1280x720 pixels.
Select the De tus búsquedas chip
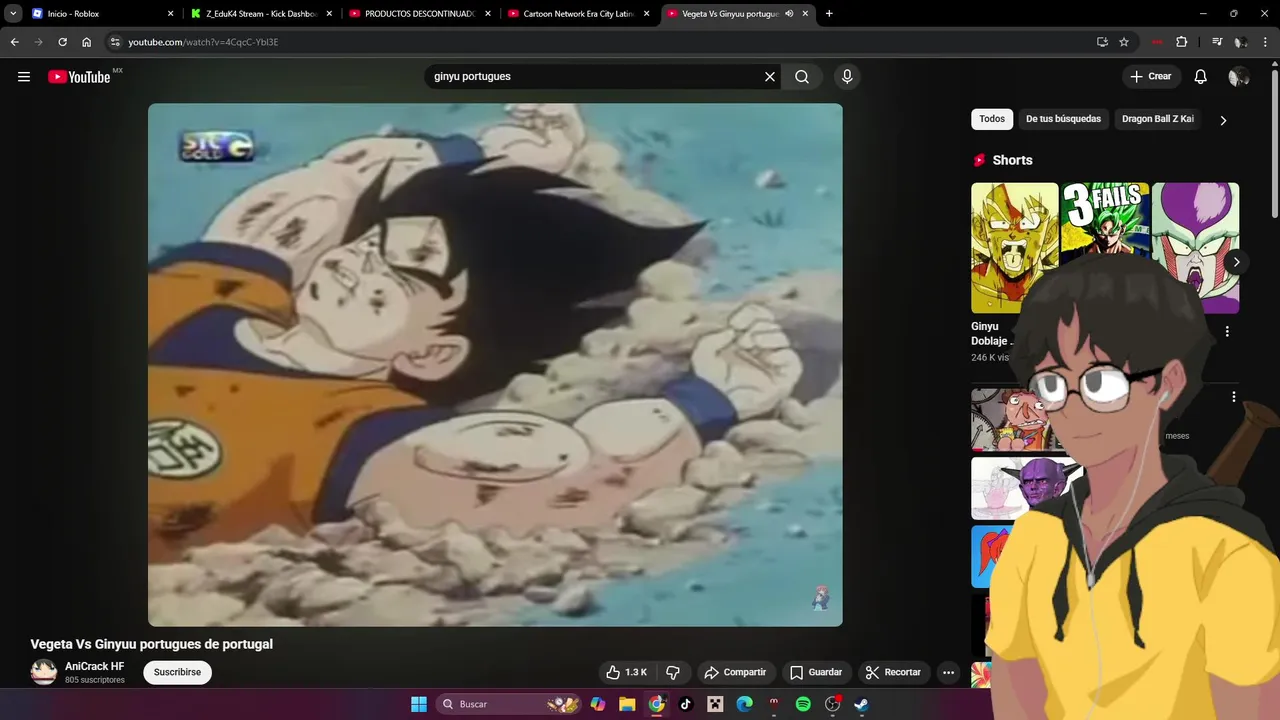tap(1063, 119)
